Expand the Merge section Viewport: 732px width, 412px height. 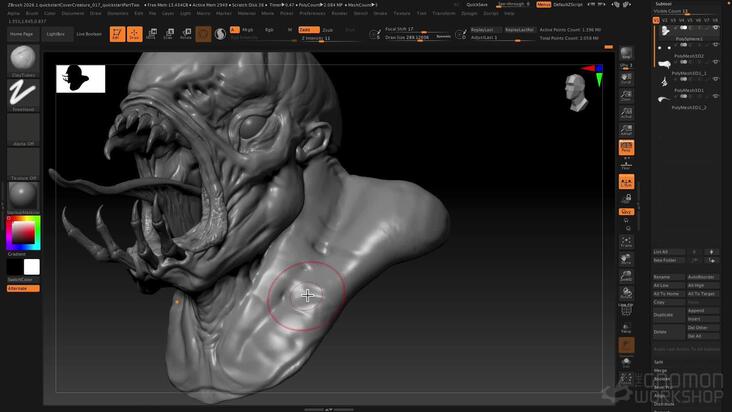click(x=660, y=370)
